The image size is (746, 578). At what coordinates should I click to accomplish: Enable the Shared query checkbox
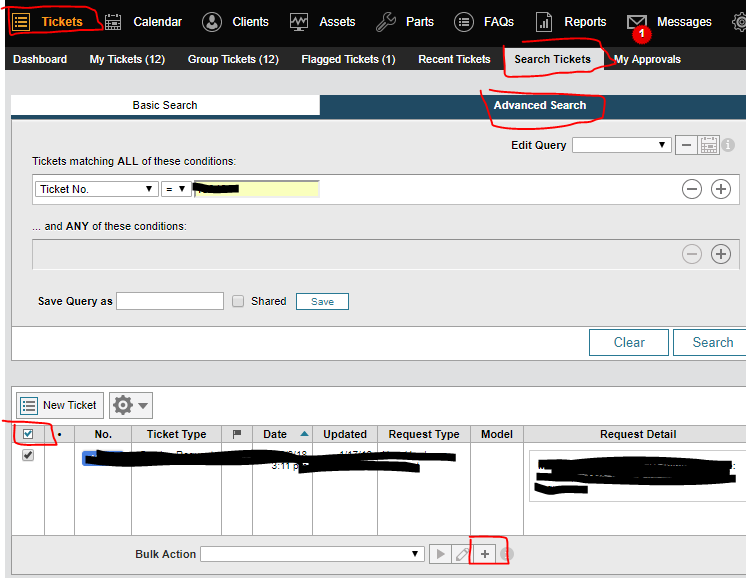pos(238,301)
